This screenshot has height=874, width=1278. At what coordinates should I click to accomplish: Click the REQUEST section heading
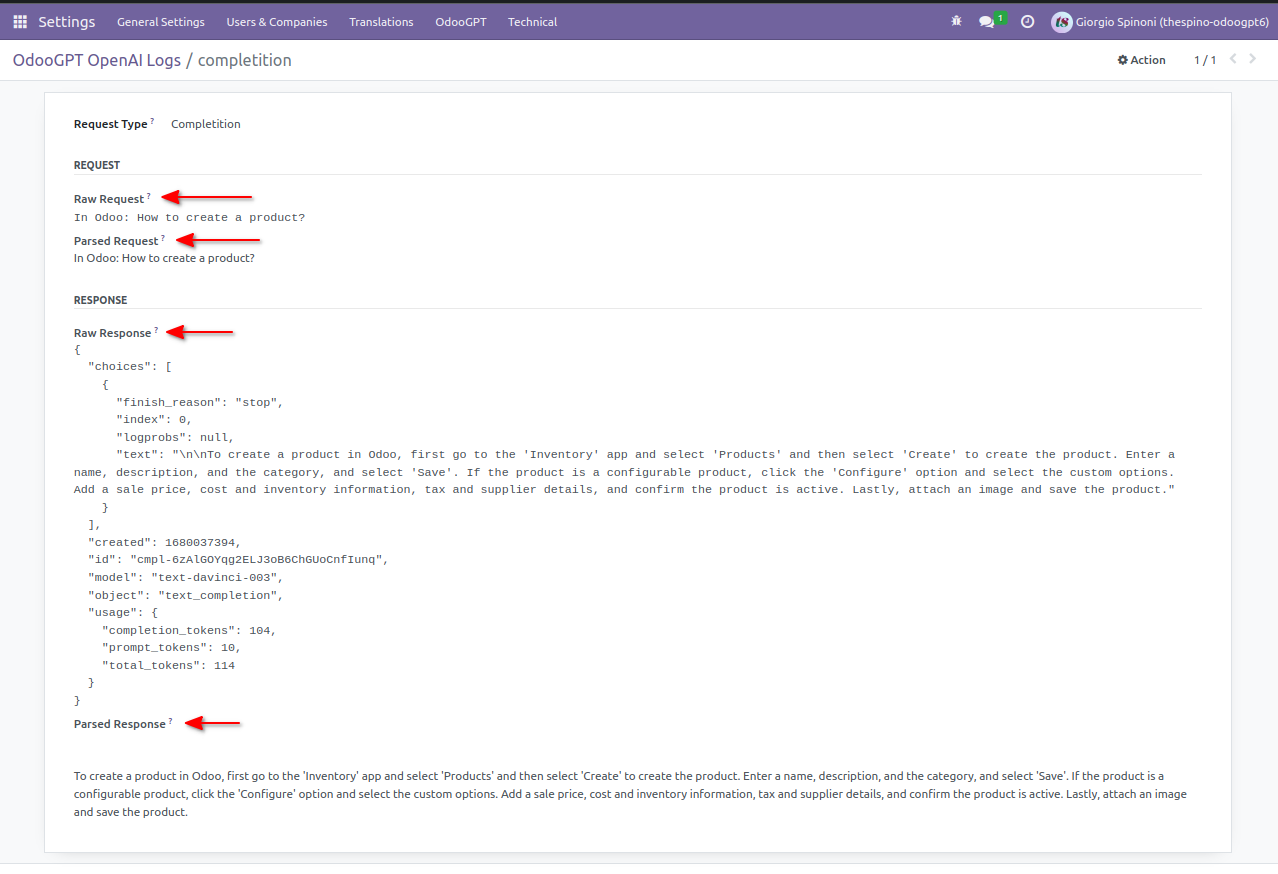point(97,165)
